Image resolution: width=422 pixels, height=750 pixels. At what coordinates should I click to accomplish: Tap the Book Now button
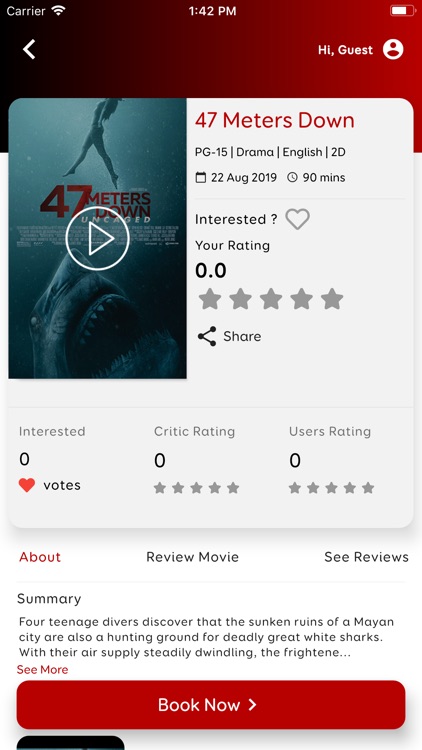tap(211, 705)
